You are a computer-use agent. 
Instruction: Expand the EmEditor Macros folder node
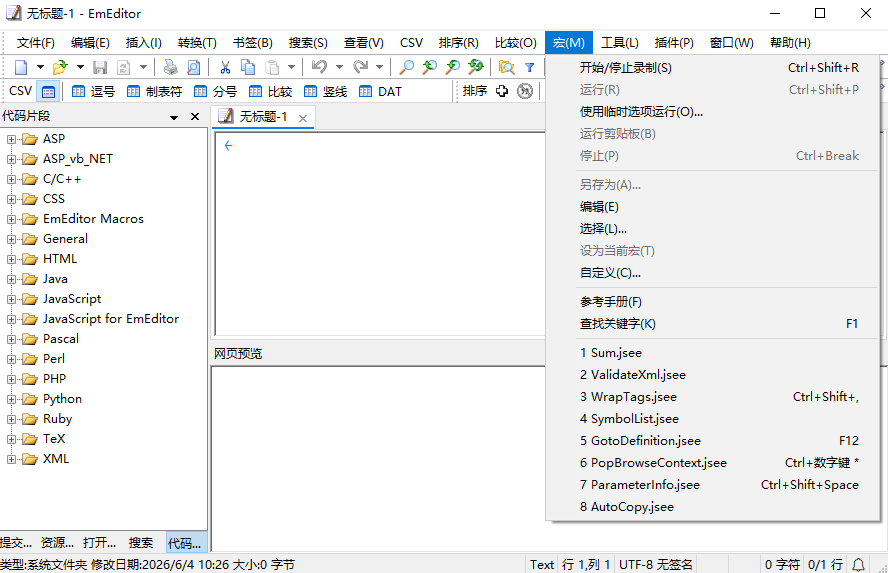click(x=11, y=219)
